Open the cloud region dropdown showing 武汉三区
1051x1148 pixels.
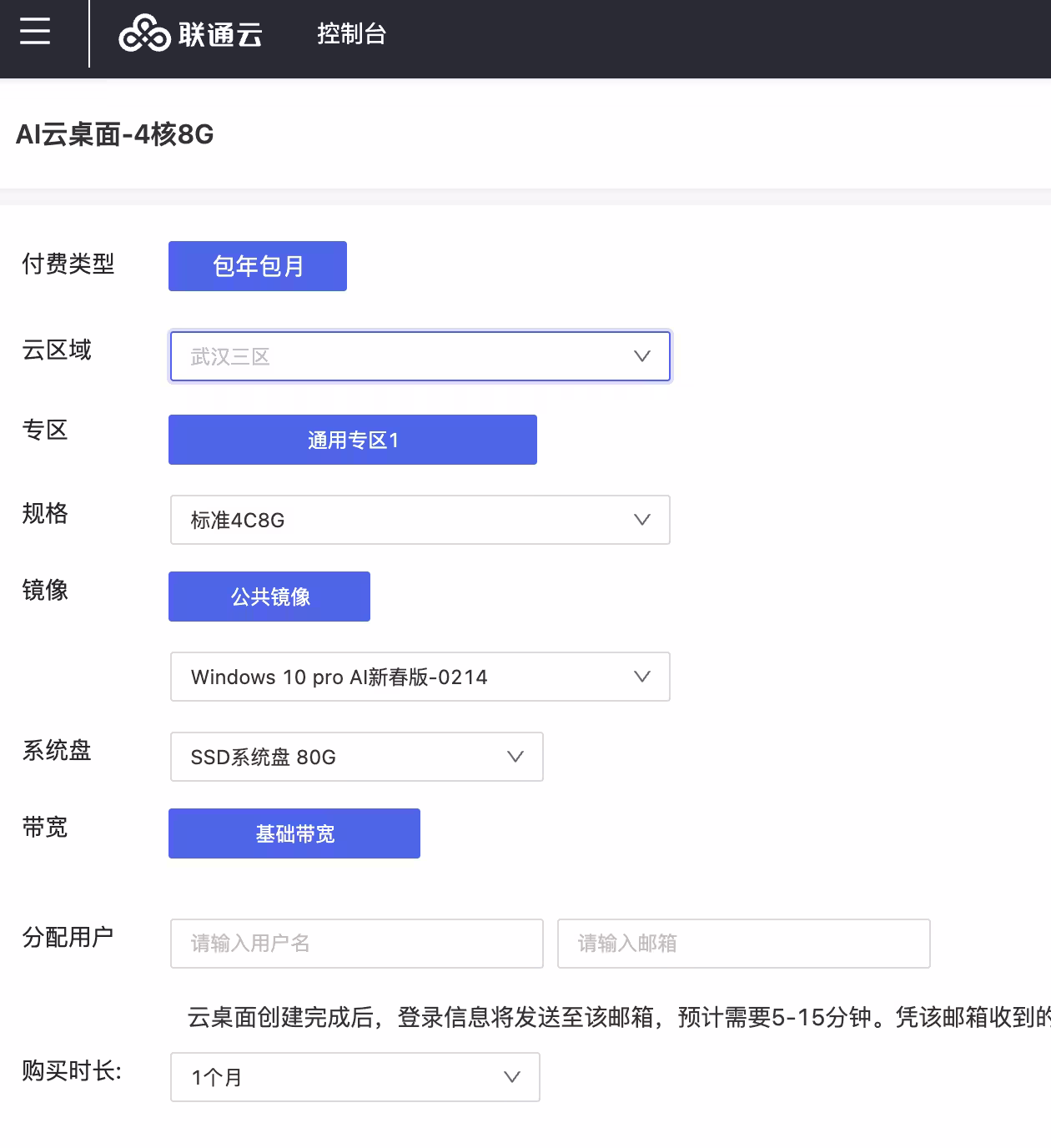[420, 355]
